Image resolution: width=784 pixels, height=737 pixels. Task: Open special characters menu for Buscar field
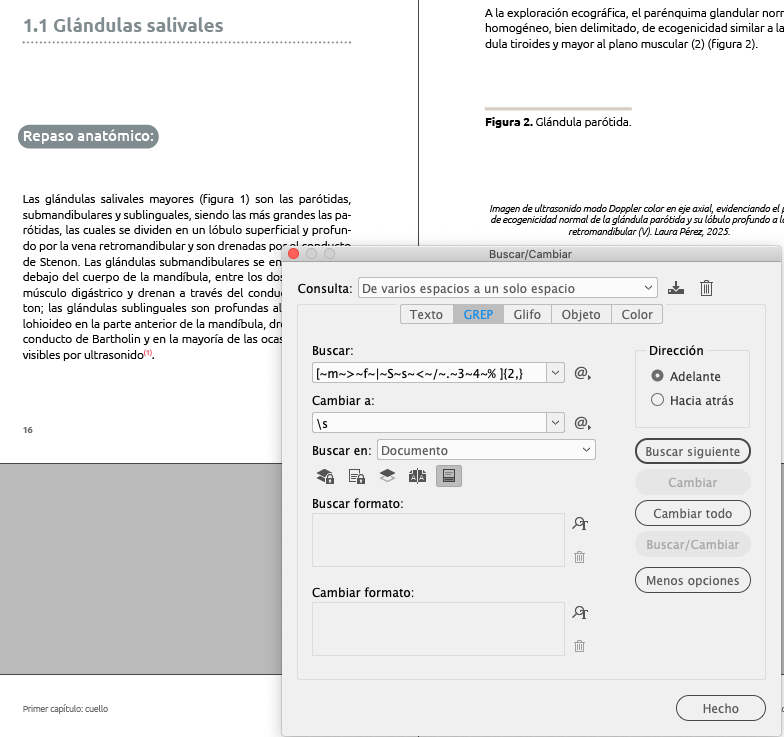tap(582, 373)
